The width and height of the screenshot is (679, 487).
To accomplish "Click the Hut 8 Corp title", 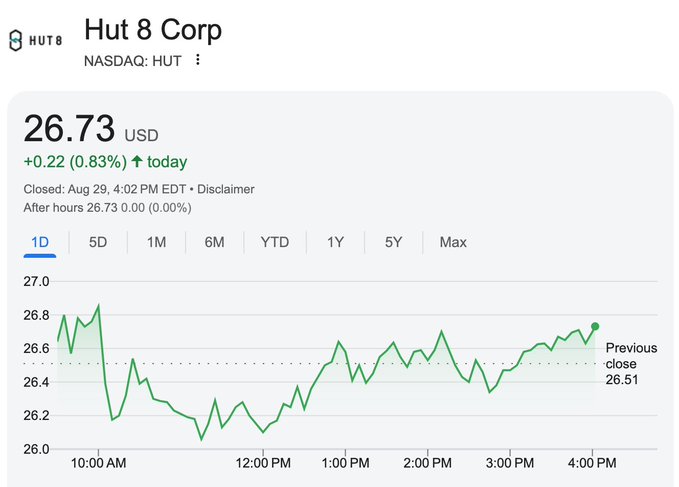I will (153, 29).
